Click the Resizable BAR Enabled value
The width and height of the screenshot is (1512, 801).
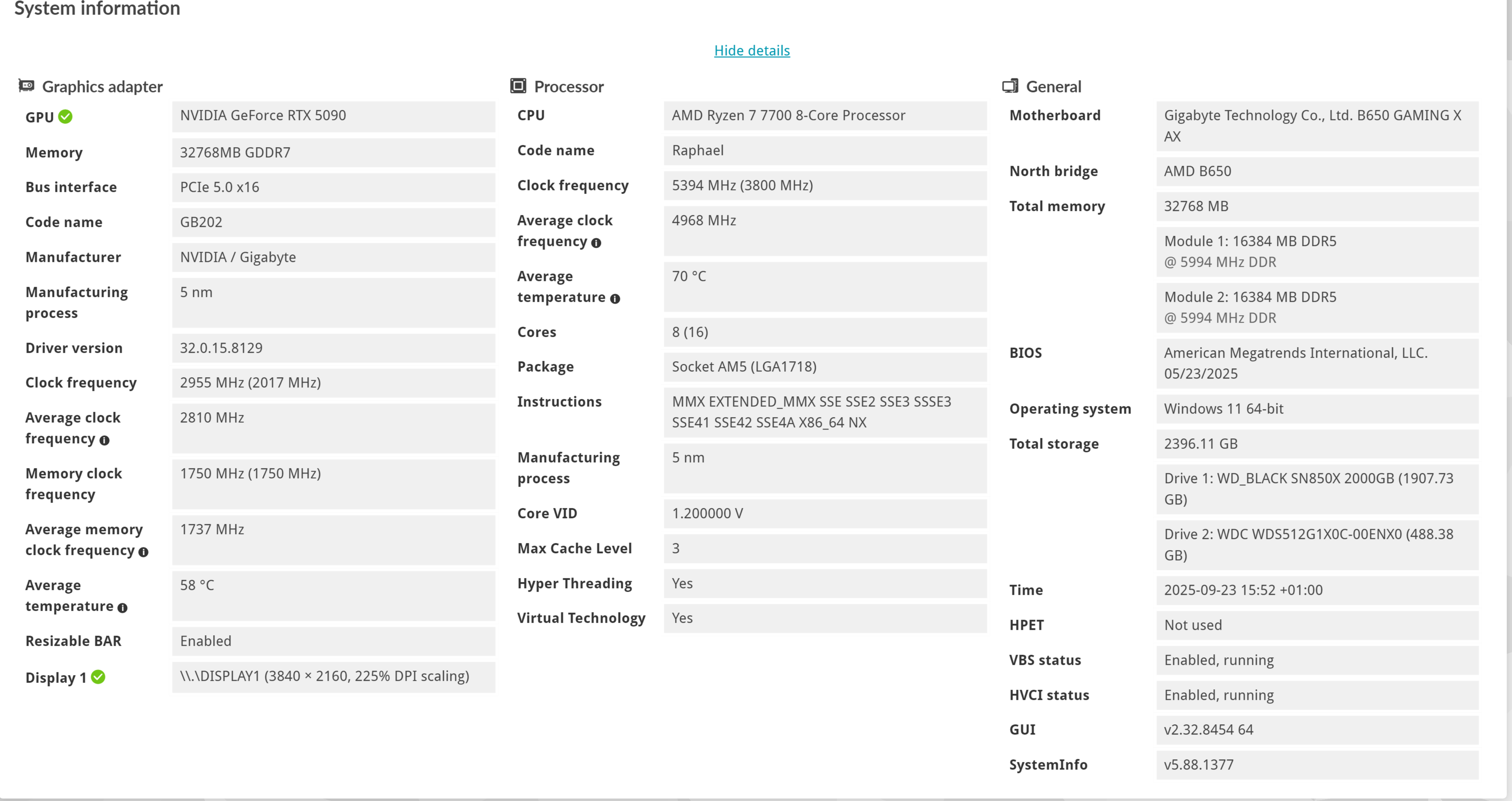click(333, 641)
